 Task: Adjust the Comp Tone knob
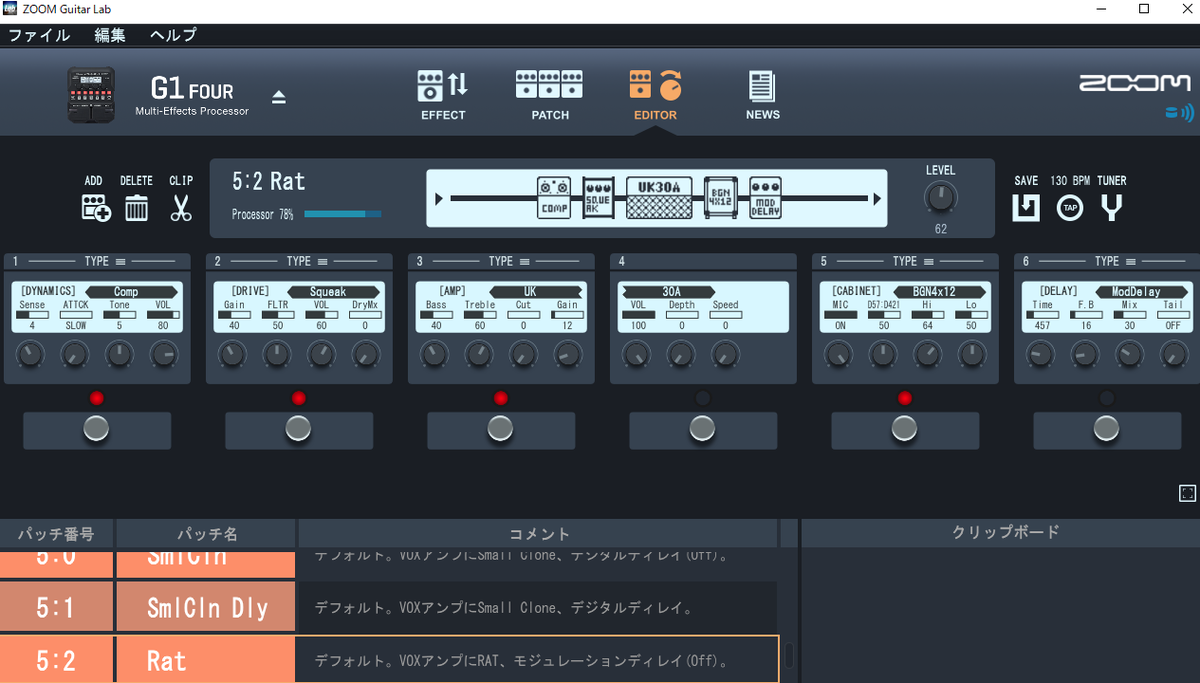point(120,353)
